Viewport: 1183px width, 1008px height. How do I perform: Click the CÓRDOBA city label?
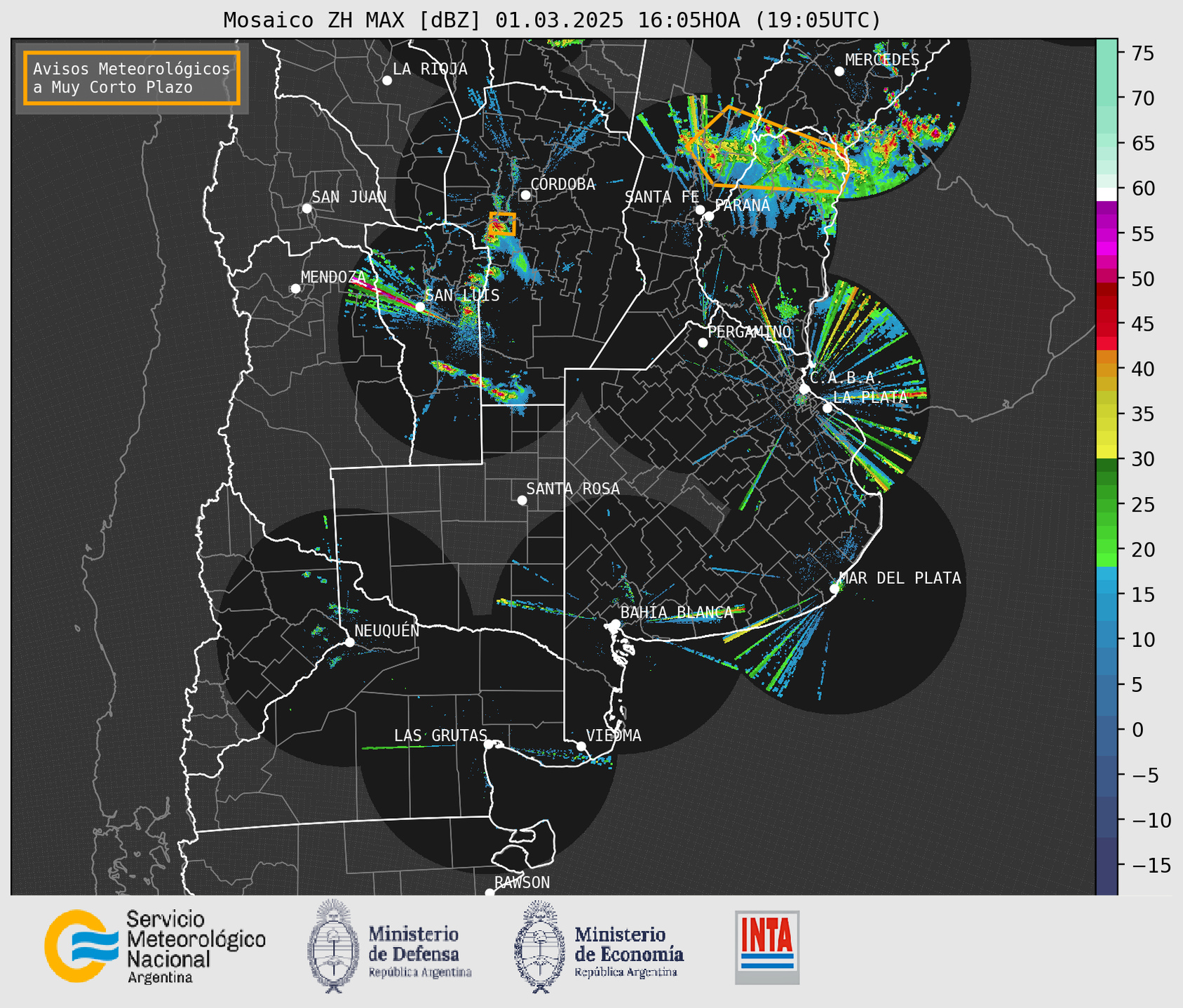tap(562, 184)
